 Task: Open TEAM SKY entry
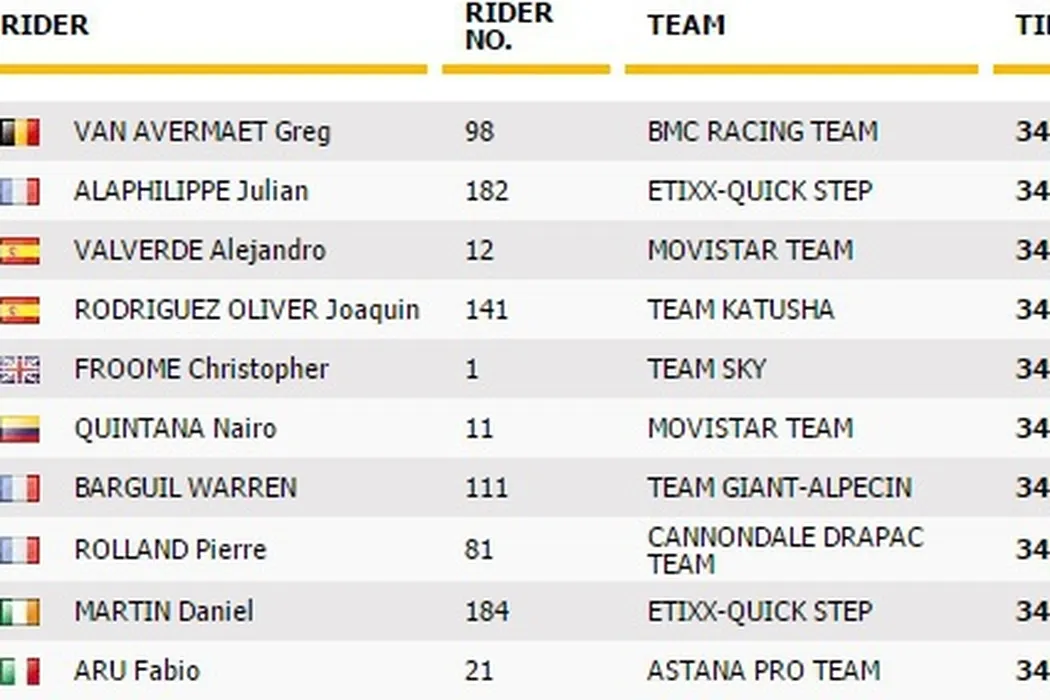click(x=706, y=369)
